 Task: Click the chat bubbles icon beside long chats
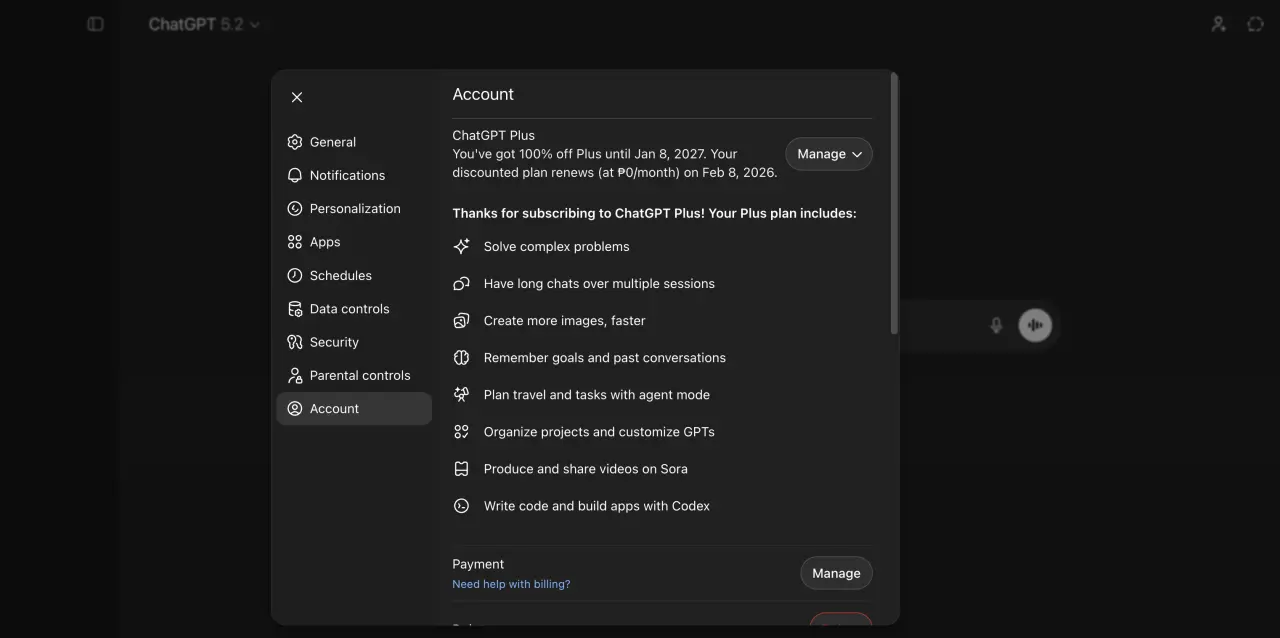pos(461,283)
